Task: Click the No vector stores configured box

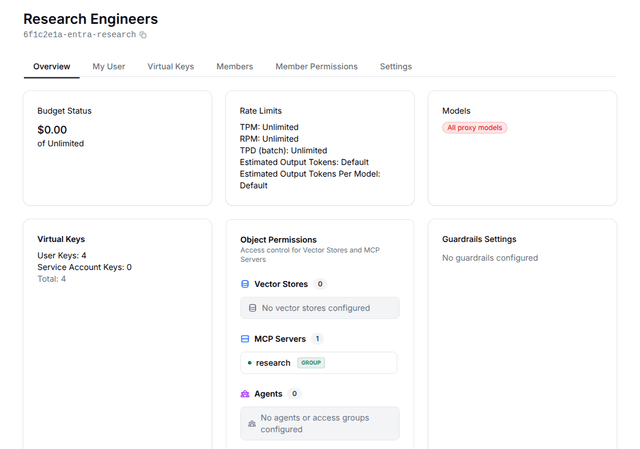Action: tap(320, 308)
